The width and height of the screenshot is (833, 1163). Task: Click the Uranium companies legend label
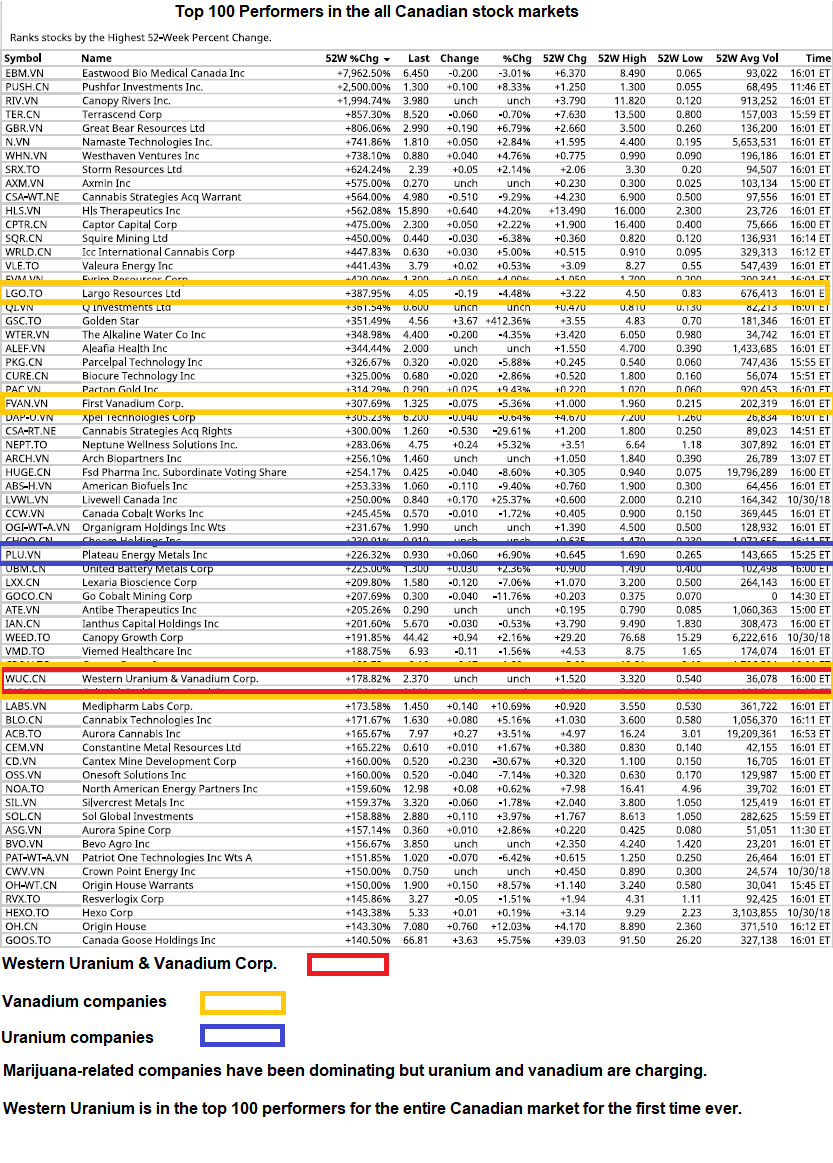pos(77,1037)
